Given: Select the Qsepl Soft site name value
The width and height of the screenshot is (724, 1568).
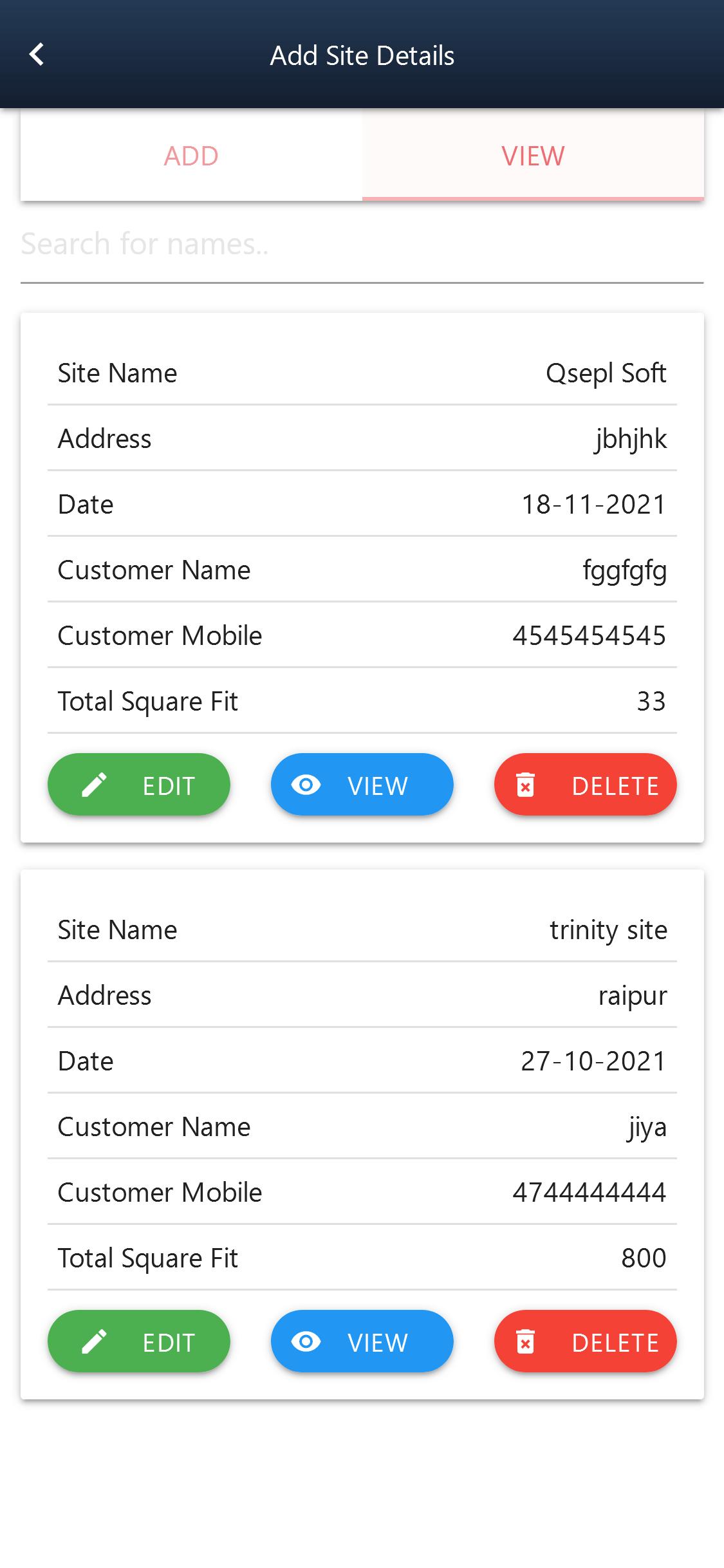Looking at the screenshot, I should coord(606,374).
